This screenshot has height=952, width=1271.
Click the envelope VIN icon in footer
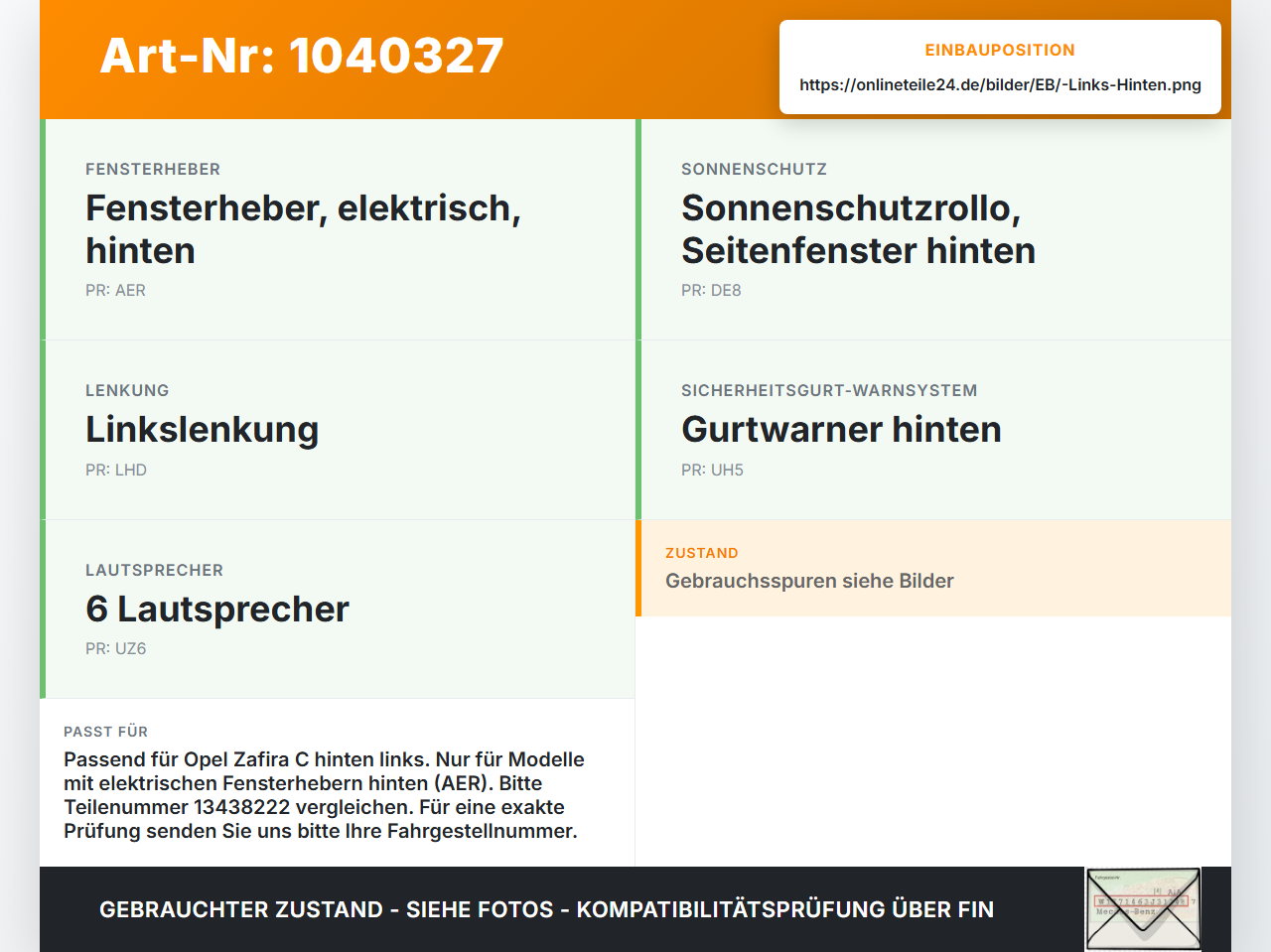point(1143,909)
